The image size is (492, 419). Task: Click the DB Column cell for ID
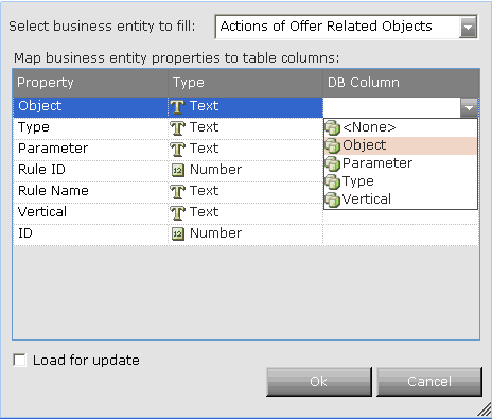coord(401,234)
